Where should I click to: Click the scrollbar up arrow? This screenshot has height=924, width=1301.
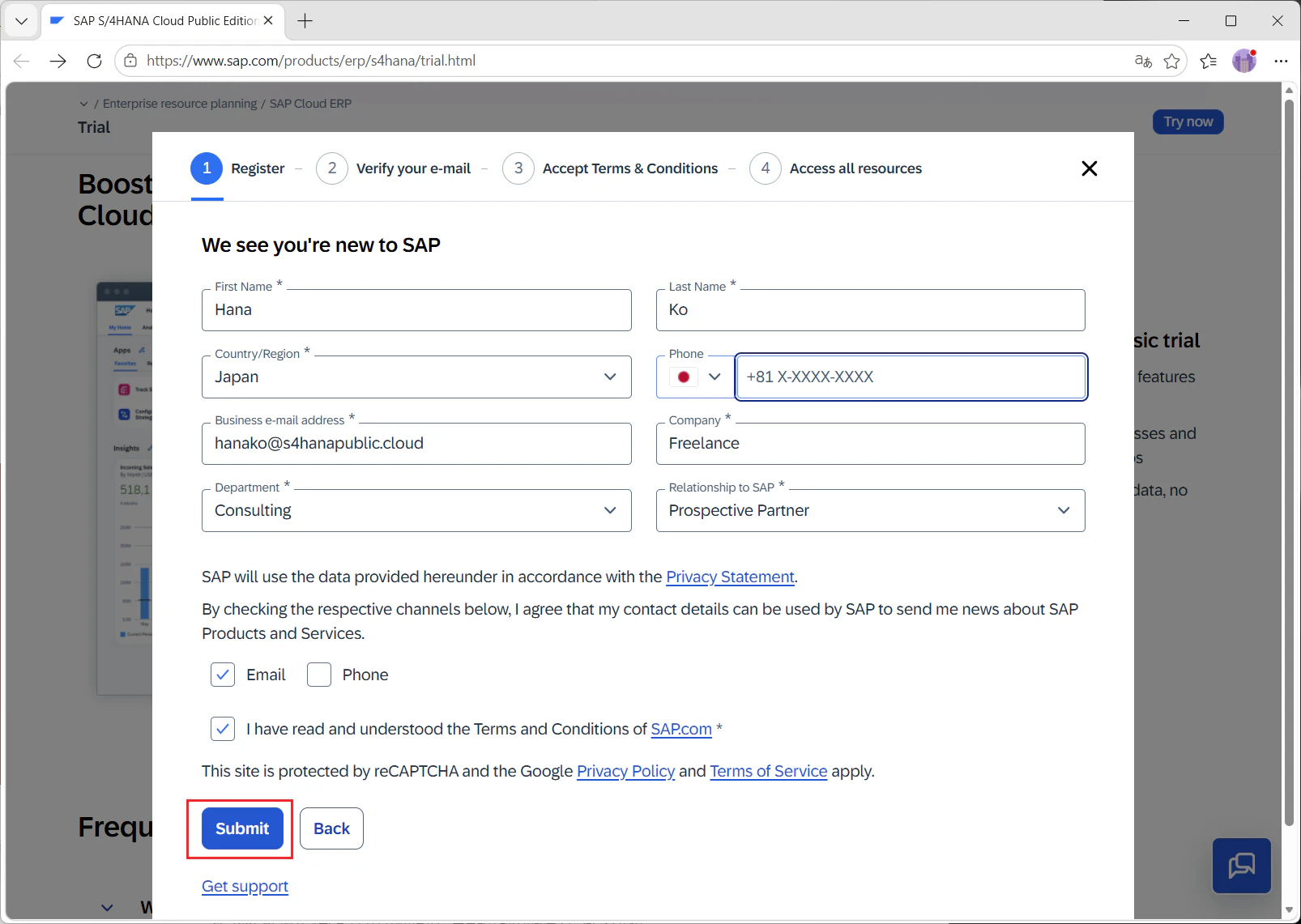point(1289,90)
